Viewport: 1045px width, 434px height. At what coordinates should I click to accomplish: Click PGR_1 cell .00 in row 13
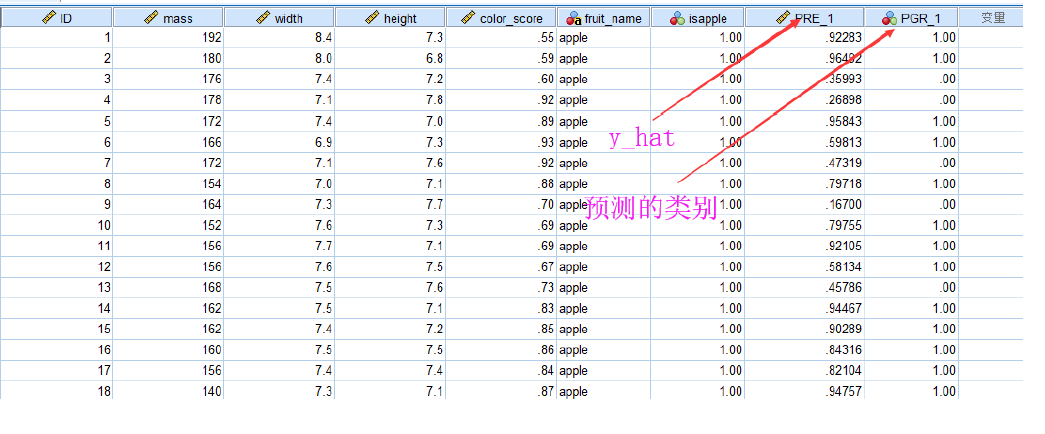click(x=912, y=287)
